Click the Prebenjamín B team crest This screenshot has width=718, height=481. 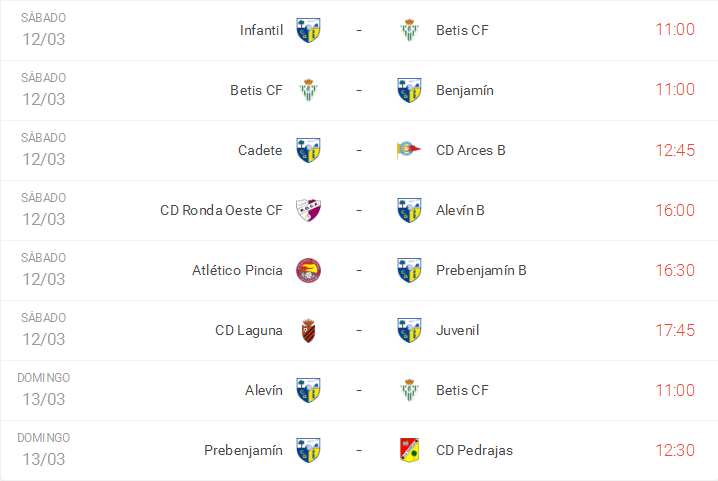click(408, 270)
